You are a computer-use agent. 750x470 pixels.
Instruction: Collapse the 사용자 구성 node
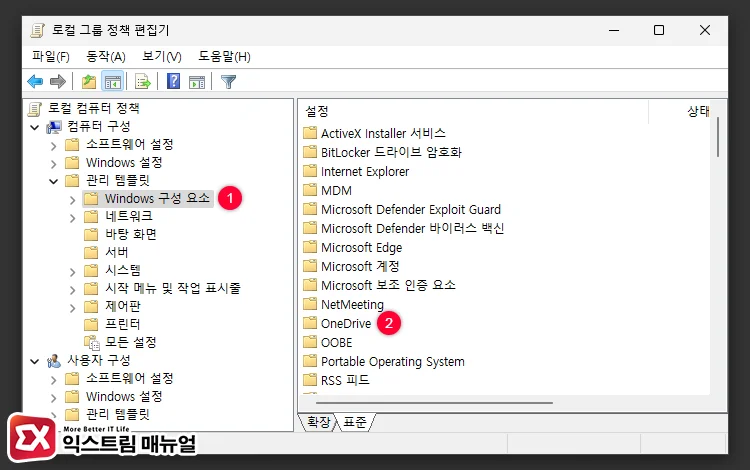tap(34, 361)
